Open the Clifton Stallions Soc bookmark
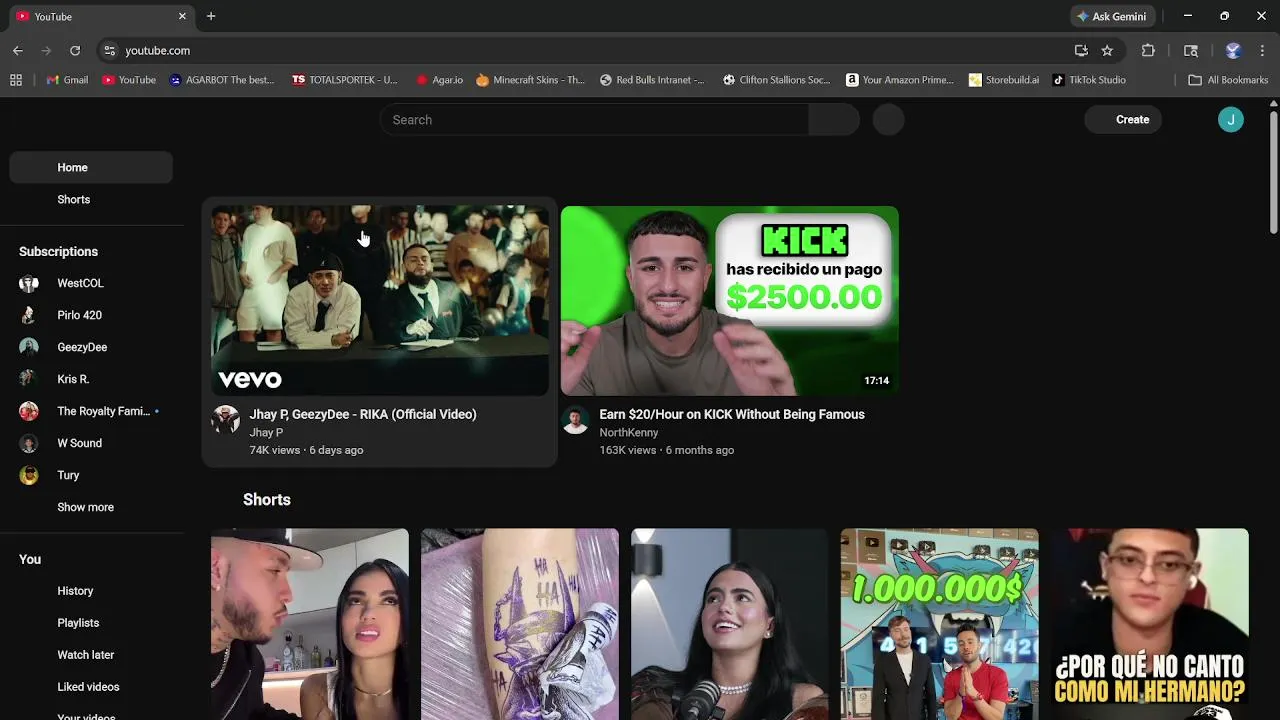This screenshot has height=720, width=1280. click(778, 80)
